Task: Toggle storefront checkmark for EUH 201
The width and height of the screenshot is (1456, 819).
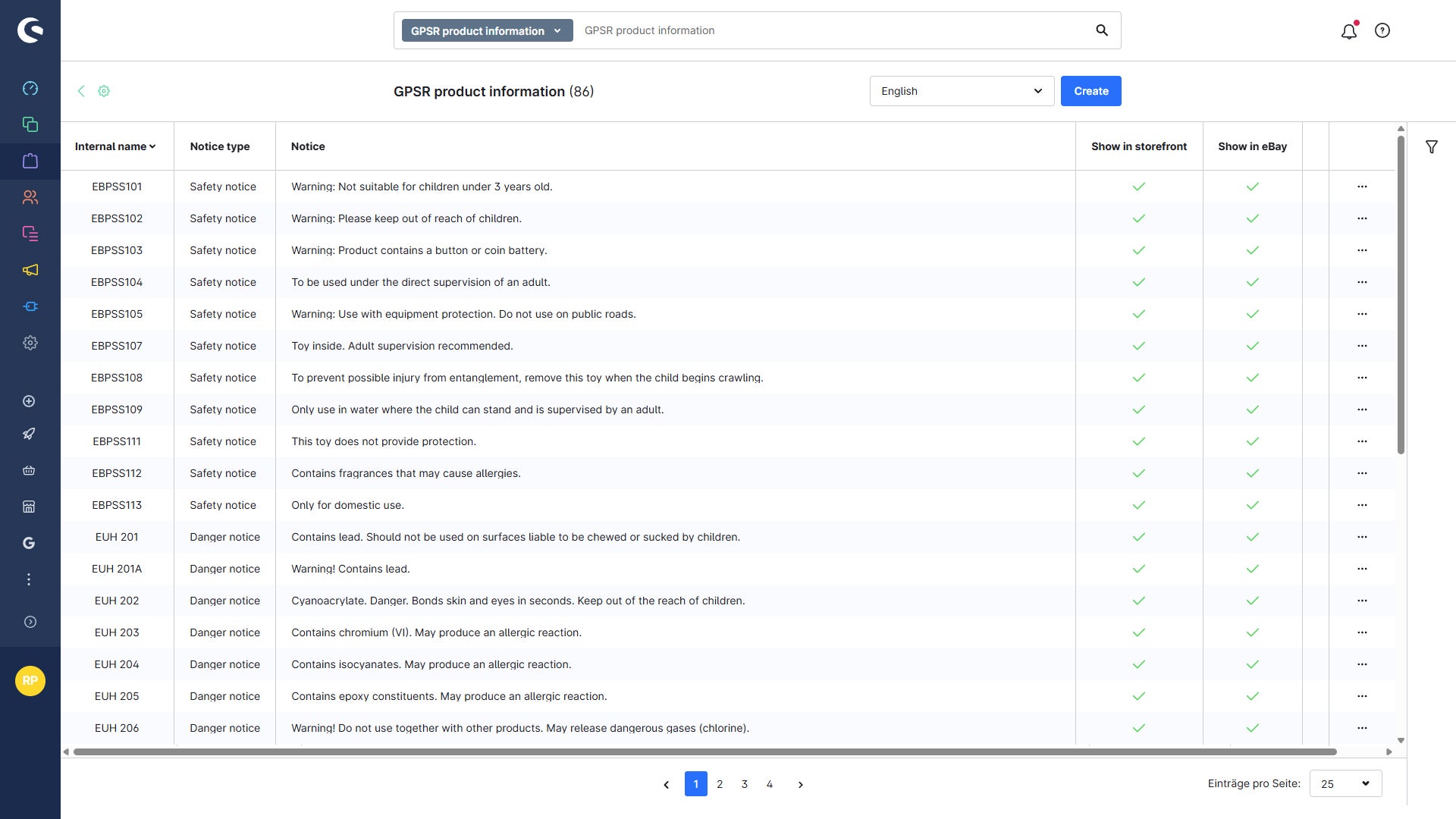Action: [1139, 537]
